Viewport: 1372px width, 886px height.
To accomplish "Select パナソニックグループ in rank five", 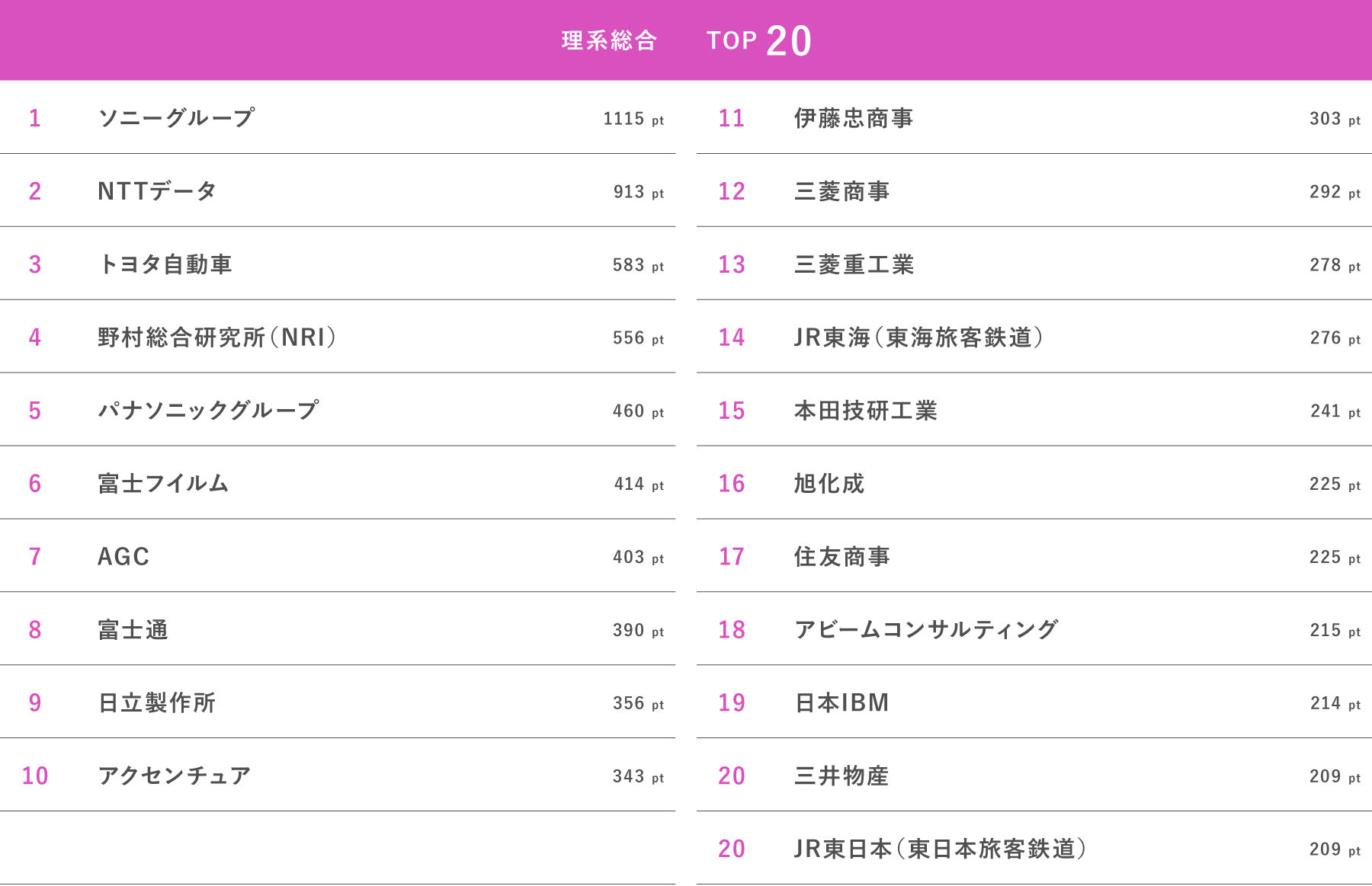I will [x=208, y=411].
